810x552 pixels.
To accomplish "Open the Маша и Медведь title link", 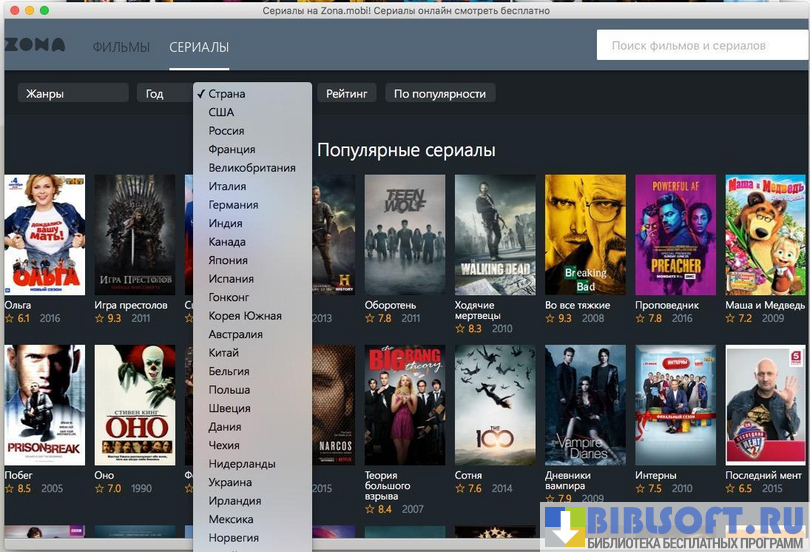I will [x=765, y=305].
